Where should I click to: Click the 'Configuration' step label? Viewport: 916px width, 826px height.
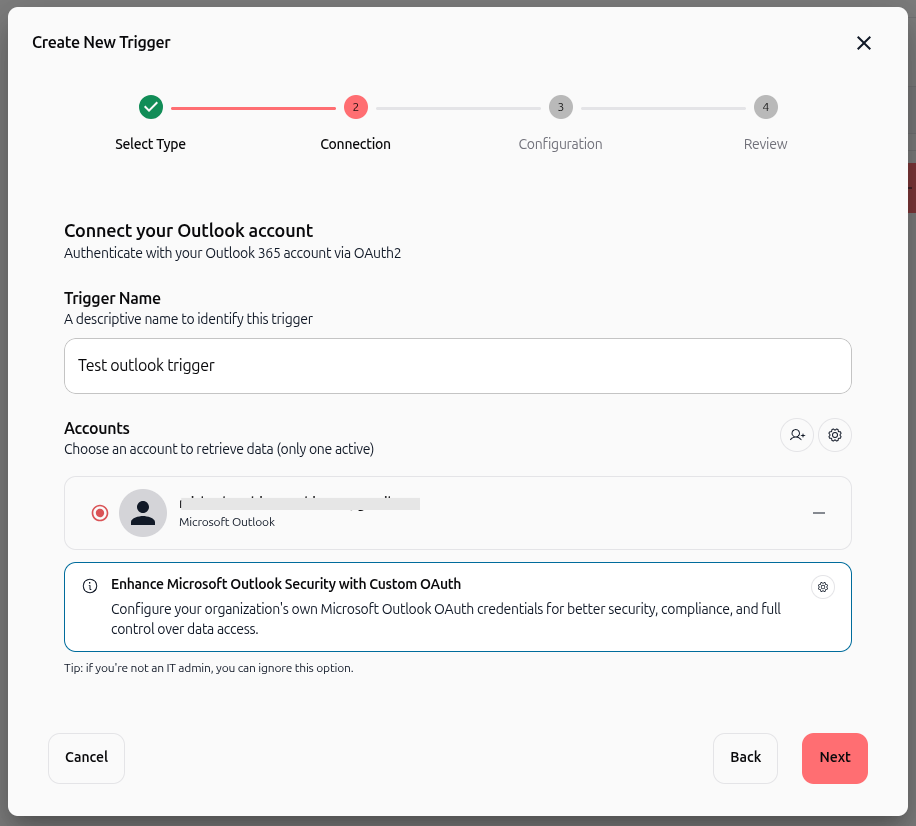(x=560, y=144)
